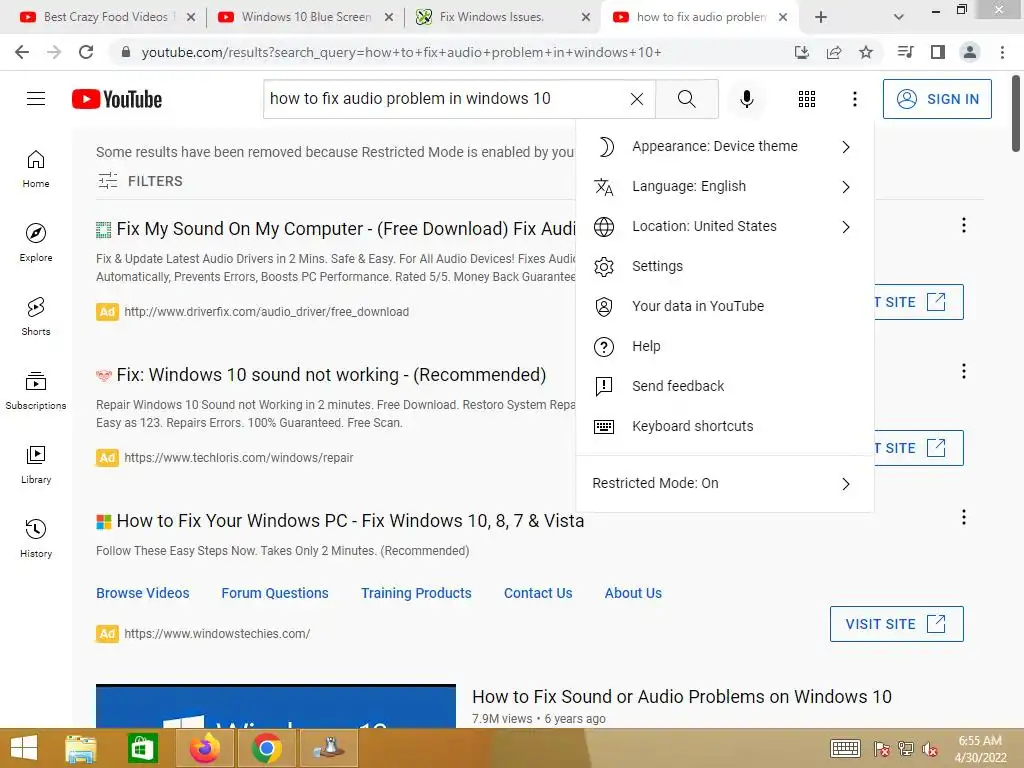Close the Best Crazy Food Videos tab
The height and width of the screenshot is (768, 1024).
(191, 17)
